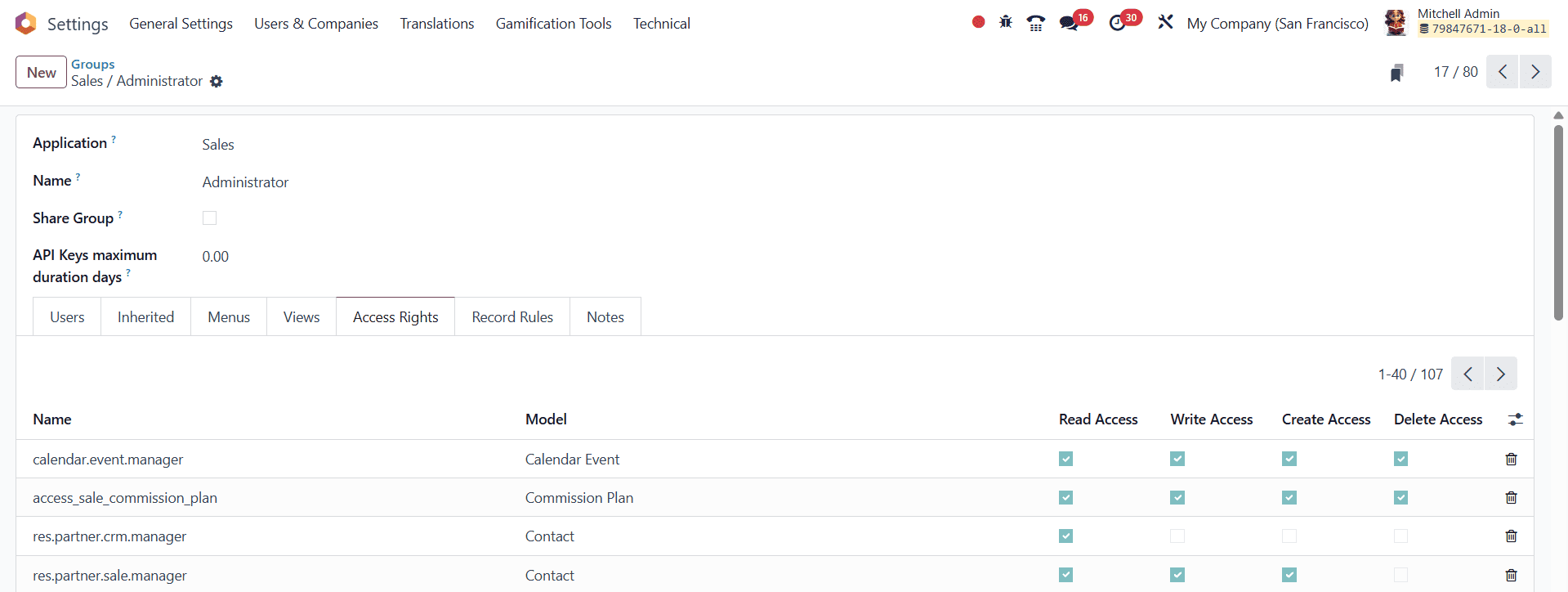Viewport: 1568px width, 592px height.
Task: Sort by Name column header
Action: 52,419
